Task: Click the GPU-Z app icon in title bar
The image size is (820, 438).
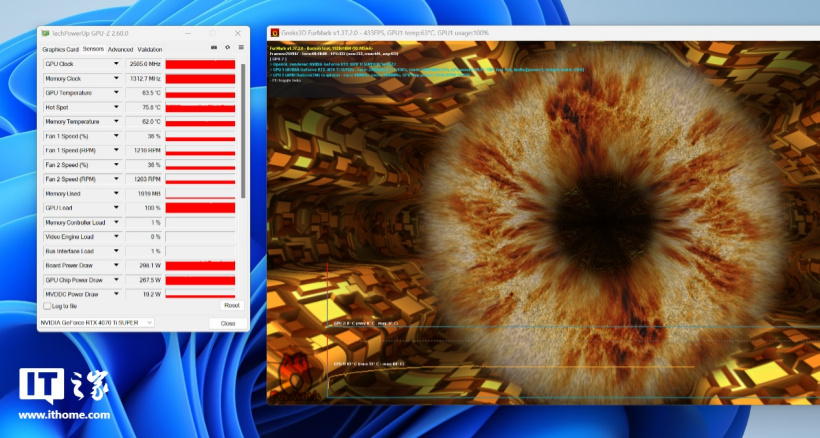Action: pos(45,33)
